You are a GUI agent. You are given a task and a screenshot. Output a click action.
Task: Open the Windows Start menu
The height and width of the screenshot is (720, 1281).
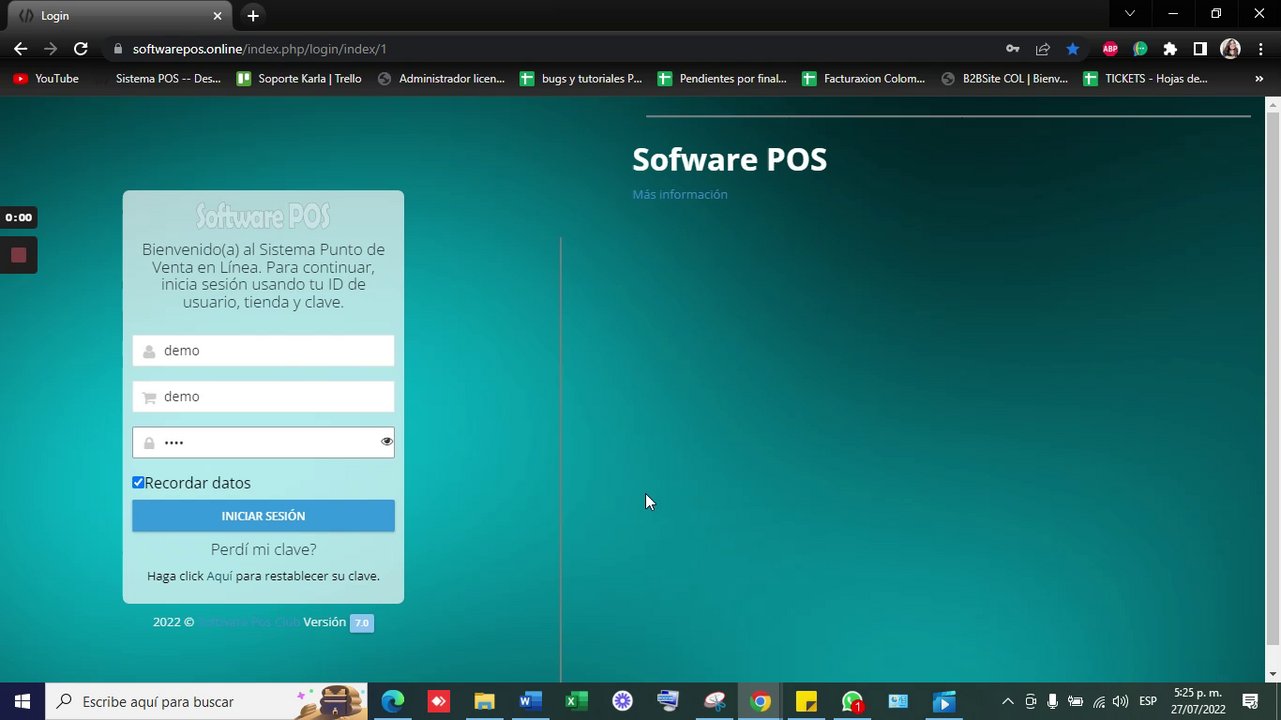tap(22, 701)
